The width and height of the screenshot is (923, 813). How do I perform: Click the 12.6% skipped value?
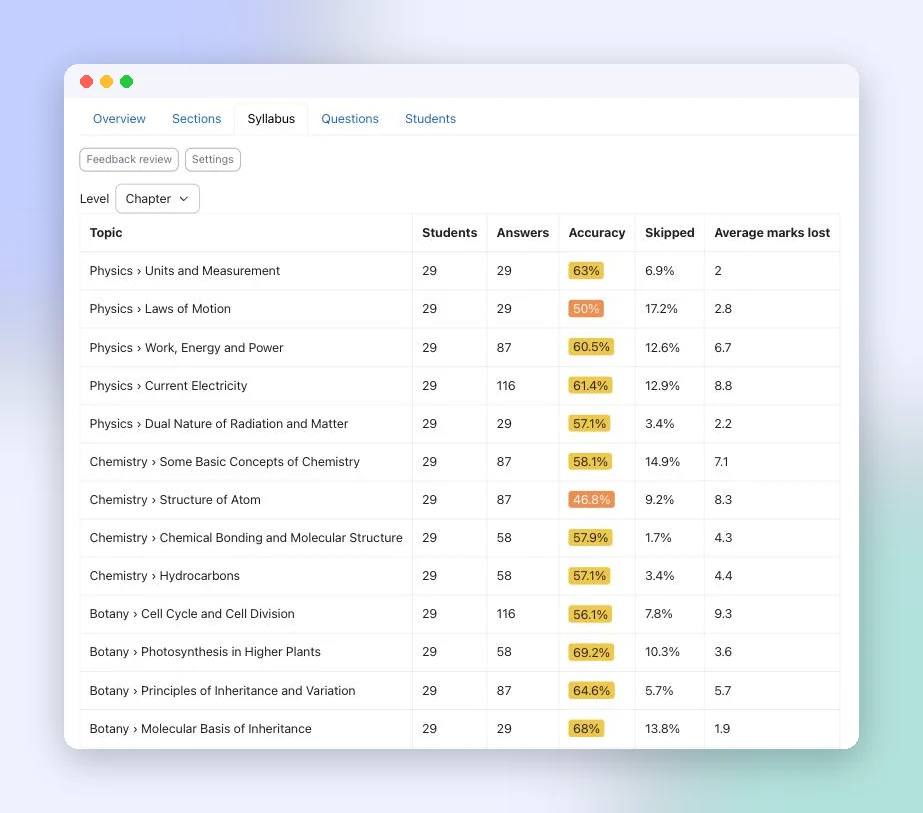pos(662,347)
